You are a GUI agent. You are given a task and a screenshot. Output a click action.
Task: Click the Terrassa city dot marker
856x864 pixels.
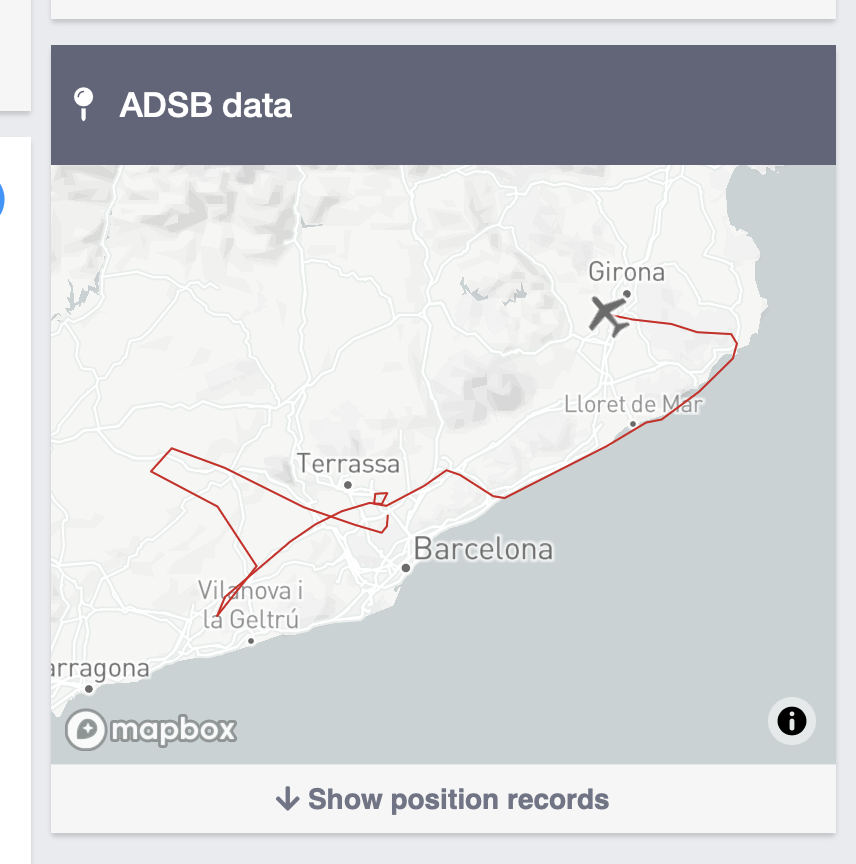click(348, 485)
